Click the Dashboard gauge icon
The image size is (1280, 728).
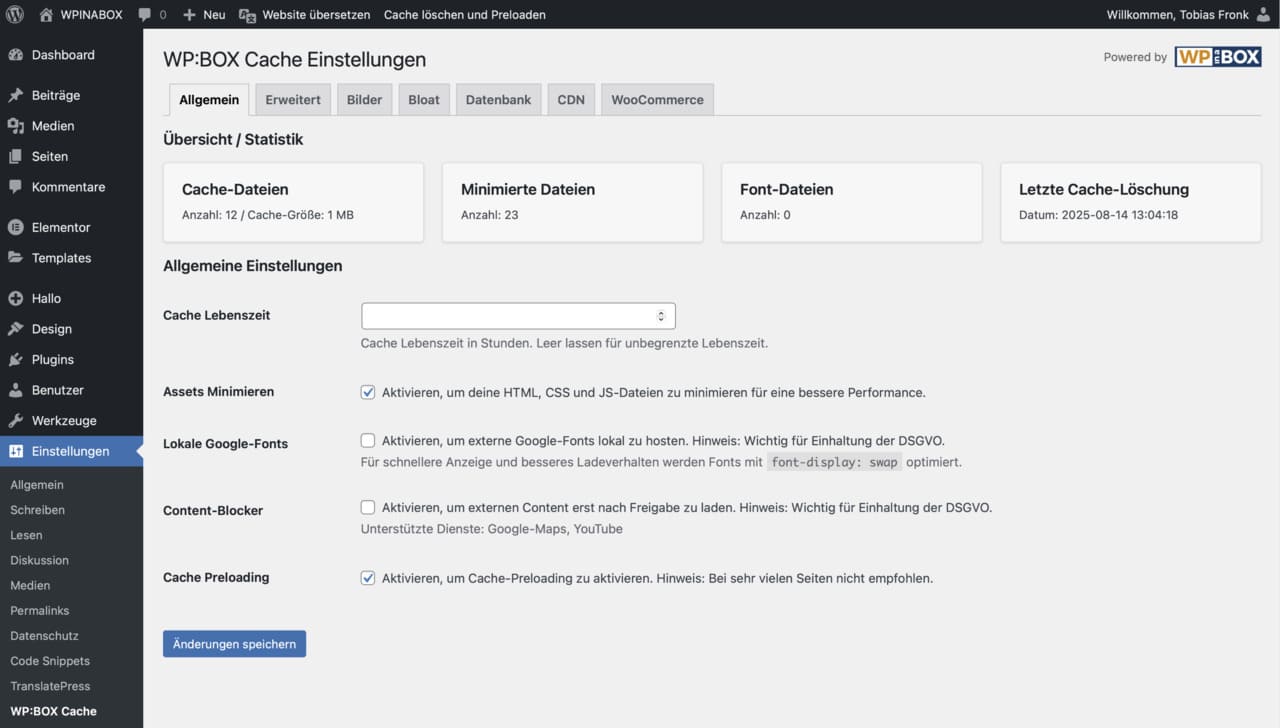click(x=15, y=55)
